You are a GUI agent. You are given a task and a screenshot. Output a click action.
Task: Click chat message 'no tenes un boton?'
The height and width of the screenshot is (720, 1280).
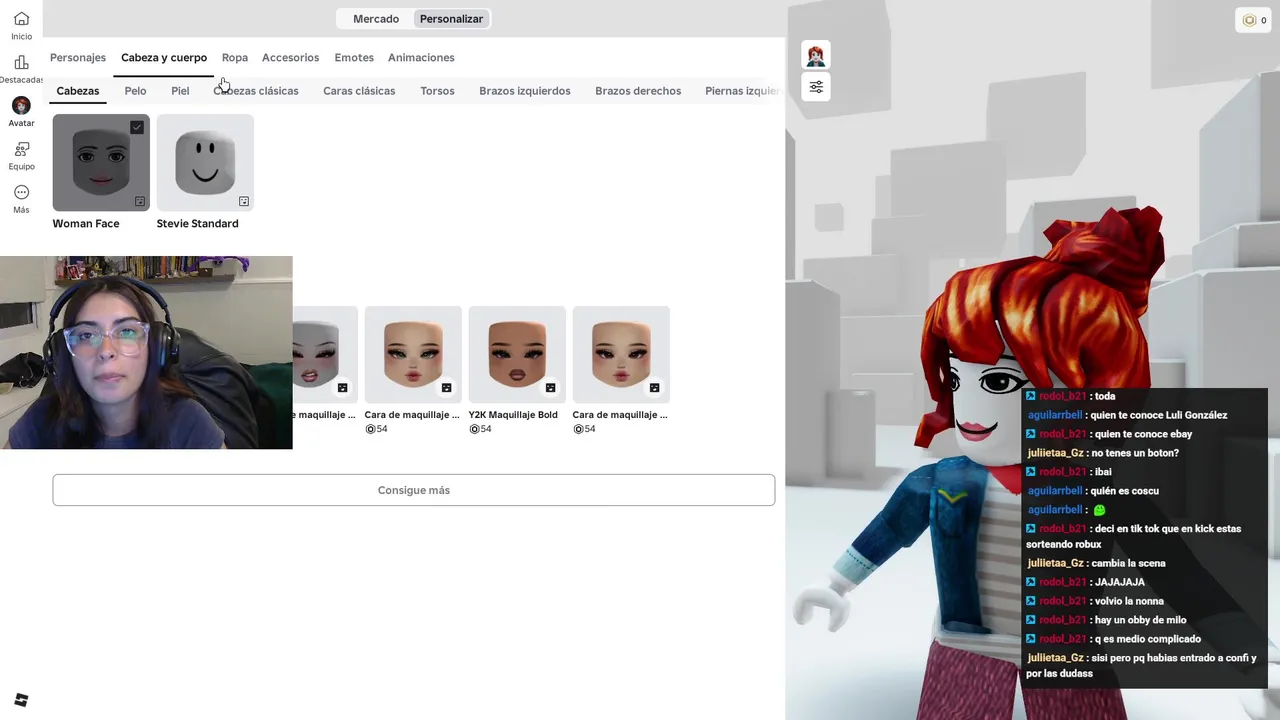[x=1135, y=453]
